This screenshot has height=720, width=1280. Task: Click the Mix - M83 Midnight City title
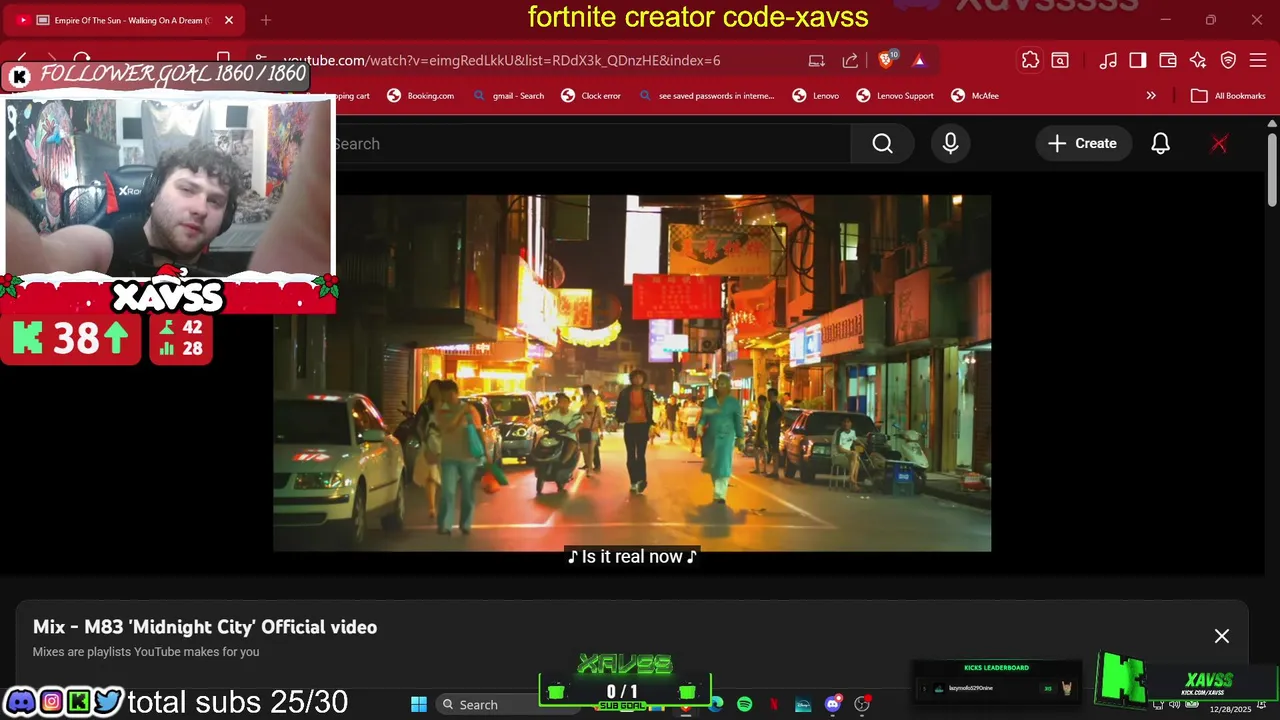(x=205, y=627)
